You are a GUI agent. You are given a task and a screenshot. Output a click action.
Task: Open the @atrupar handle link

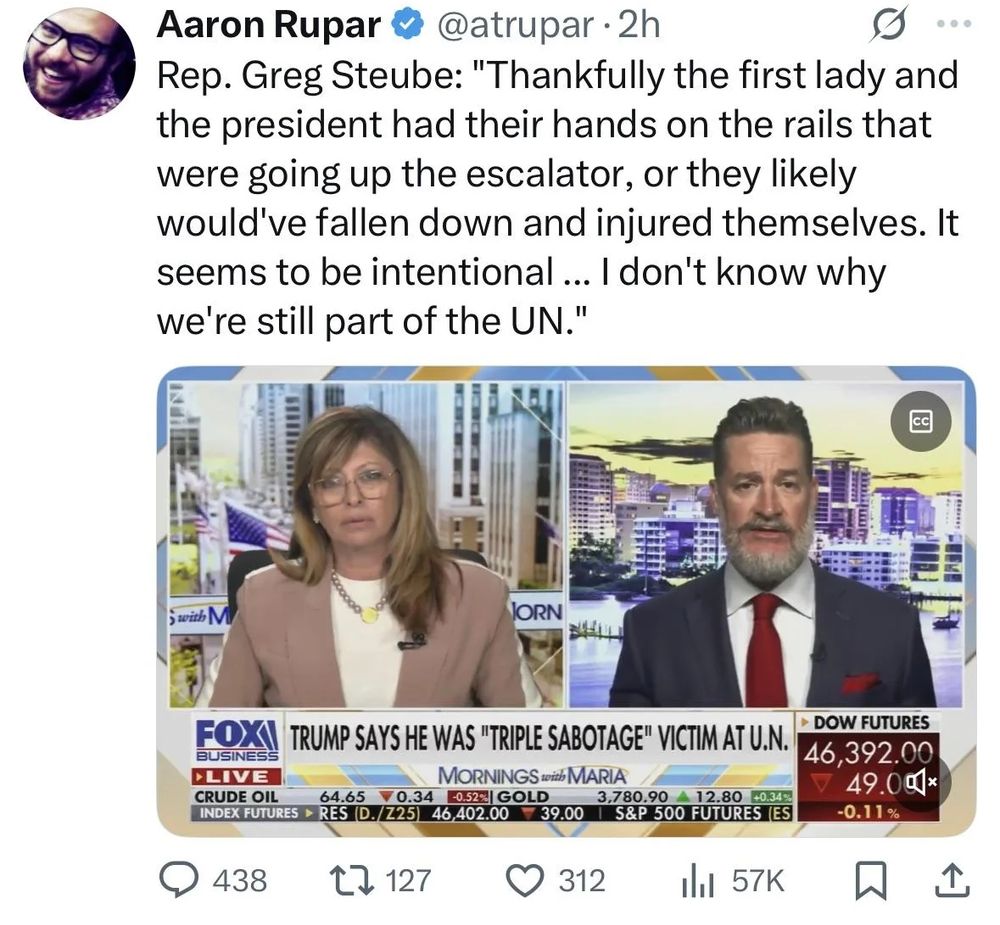pos(513,26)
